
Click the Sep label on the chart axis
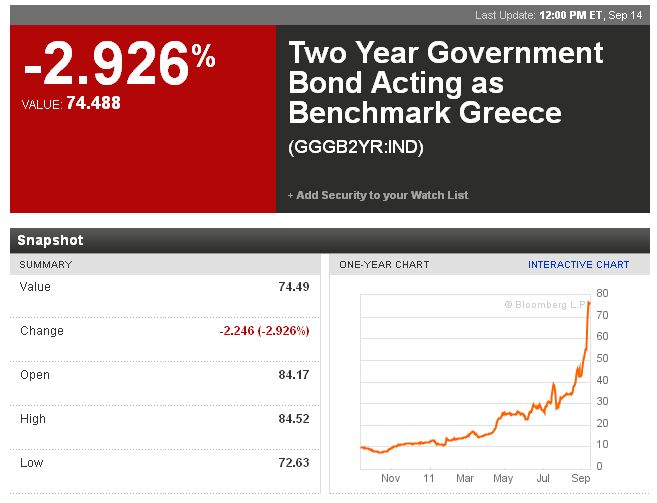582,478
